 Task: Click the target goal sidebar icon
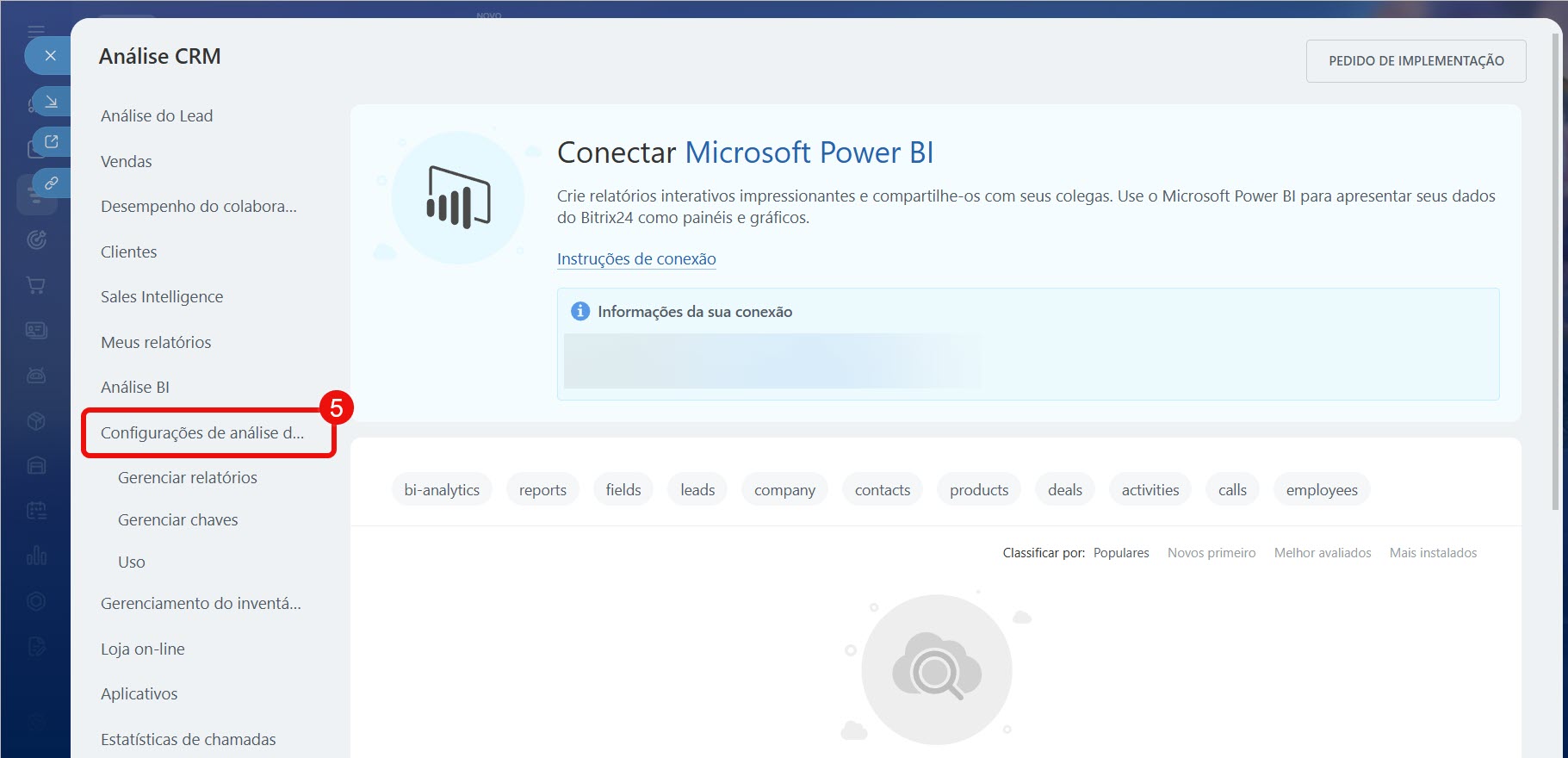click(36, 239)
